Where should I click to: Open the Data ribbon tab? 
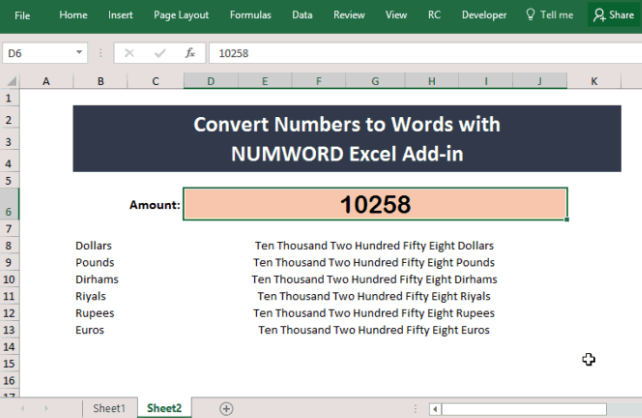click(x=302, y=15)
